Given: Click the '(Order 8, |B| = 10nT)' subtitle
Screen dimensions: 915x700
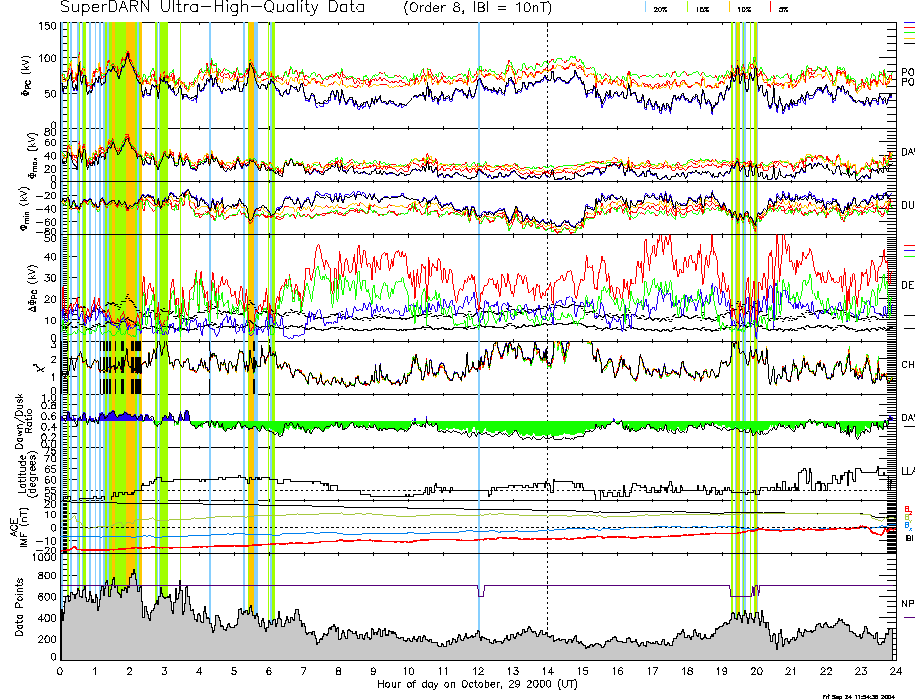Looking at the screenshot, I should pos(477,8).
